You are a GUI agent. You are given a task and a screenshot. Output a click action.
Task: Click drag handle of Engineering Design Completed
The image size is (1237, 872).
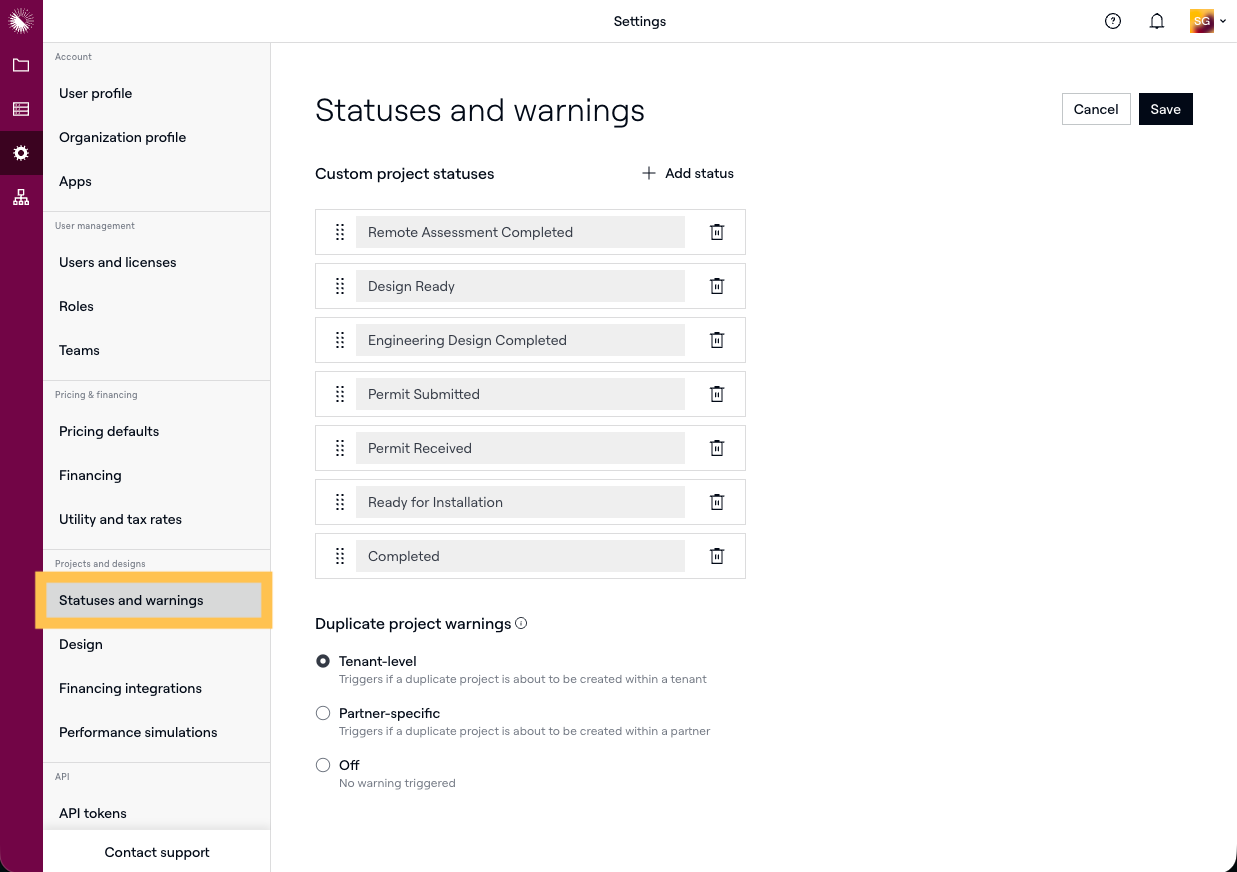point(340,340)
